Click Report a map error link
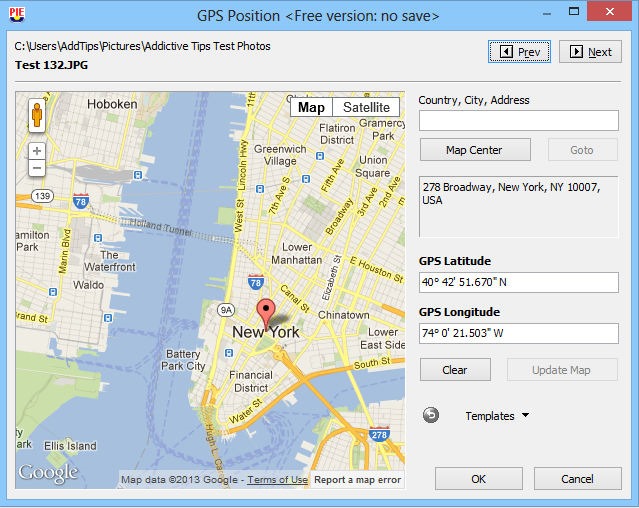Screen dimensions: 639x508 tap(357, 480)
